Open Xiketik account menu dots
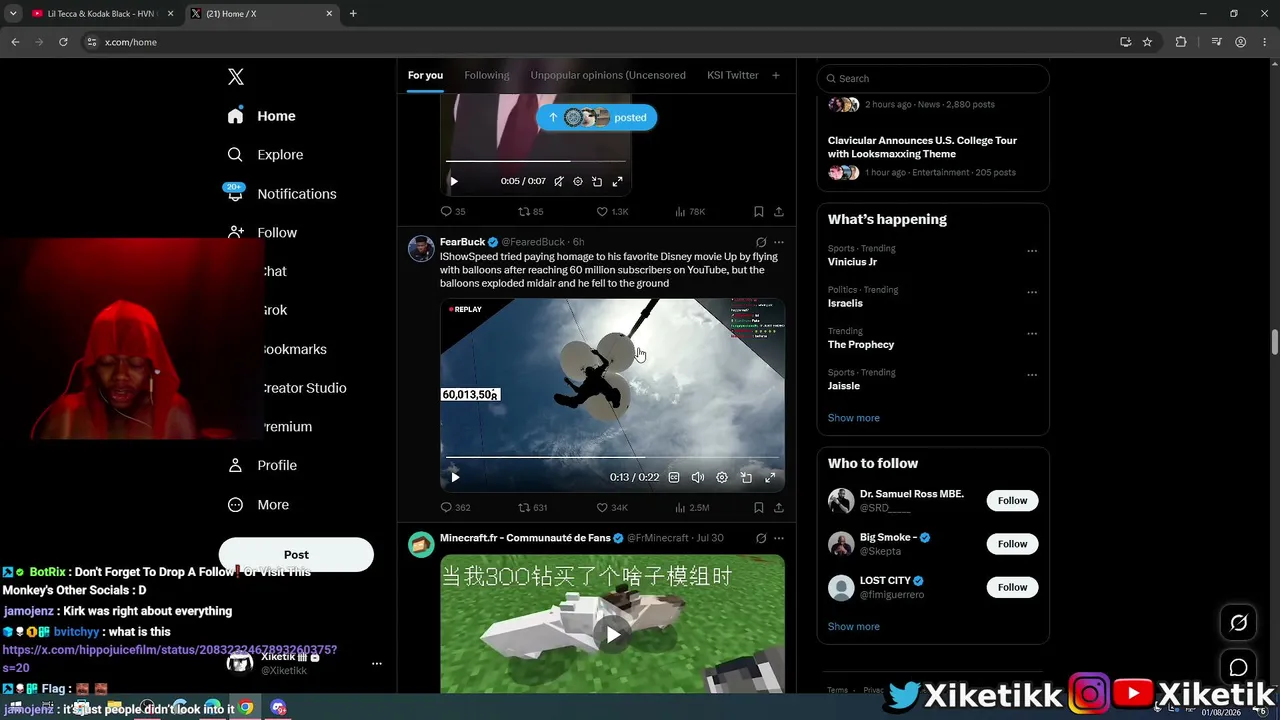This screenshot has width=1280, height=720. tap(377, 664)
